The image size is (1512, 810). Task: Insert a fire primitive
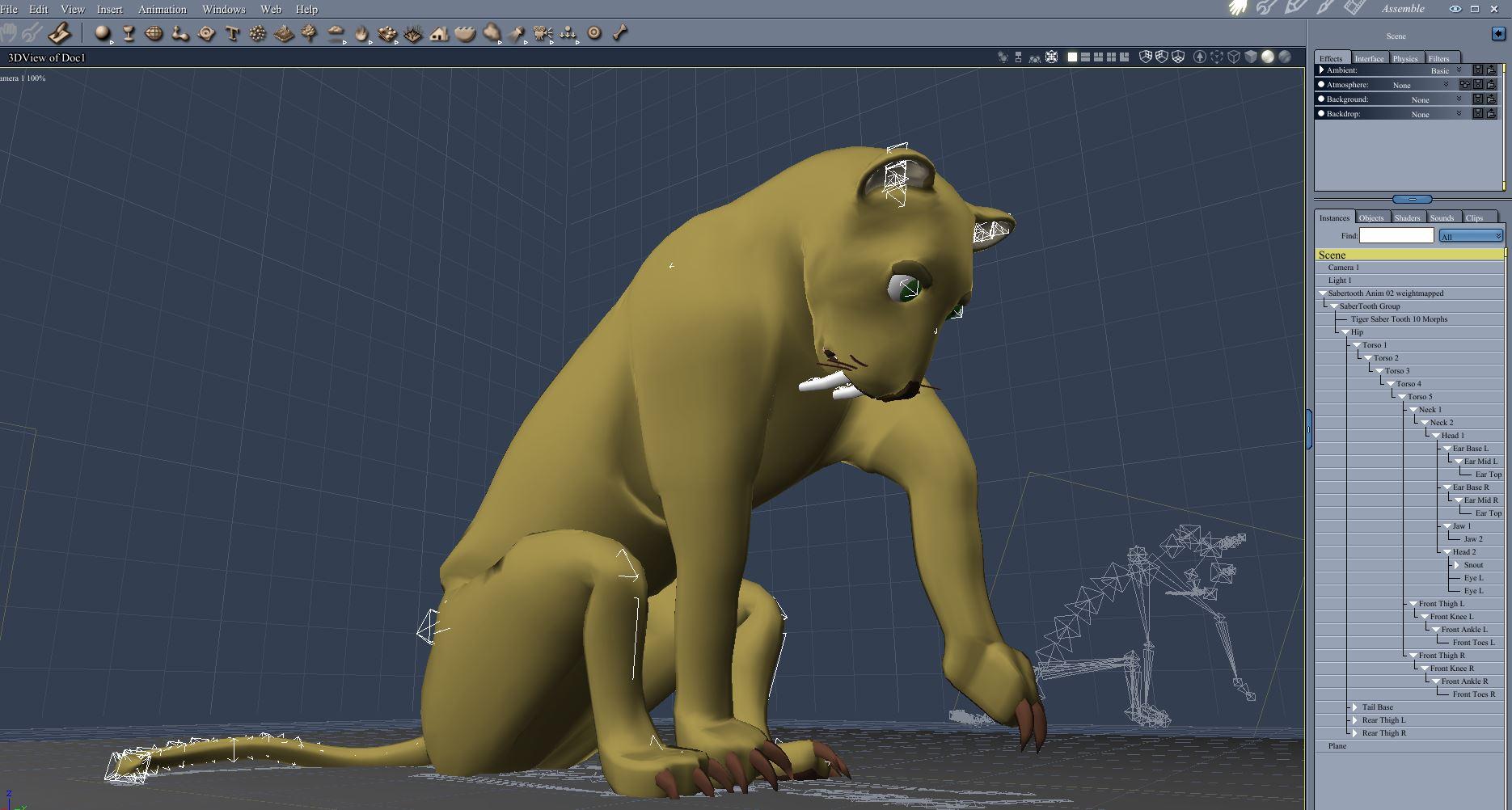tap(361, 33)
